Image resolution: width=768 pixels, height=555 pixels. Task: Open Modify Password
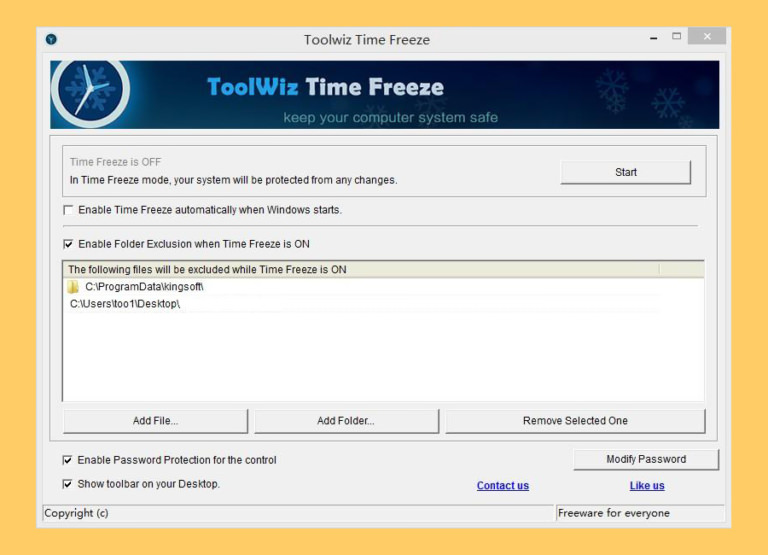click(x=646, y=459)
